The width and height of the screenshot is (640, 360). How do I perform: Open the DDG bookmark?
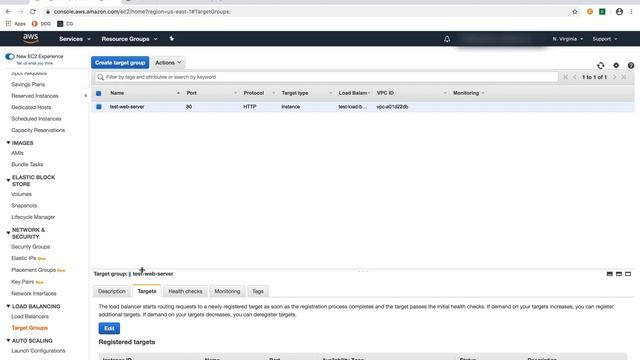41,24
